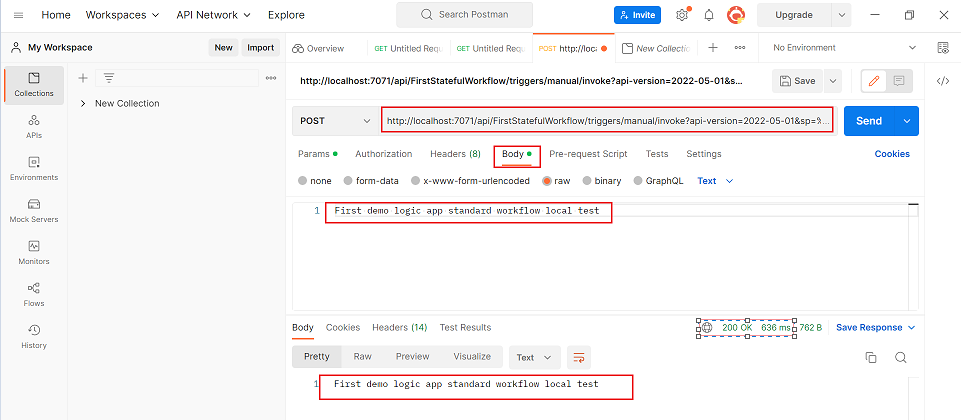The image size is (961, 420).
Task: Open the HTTP method POST dropdown
Action: click(336, 121)
